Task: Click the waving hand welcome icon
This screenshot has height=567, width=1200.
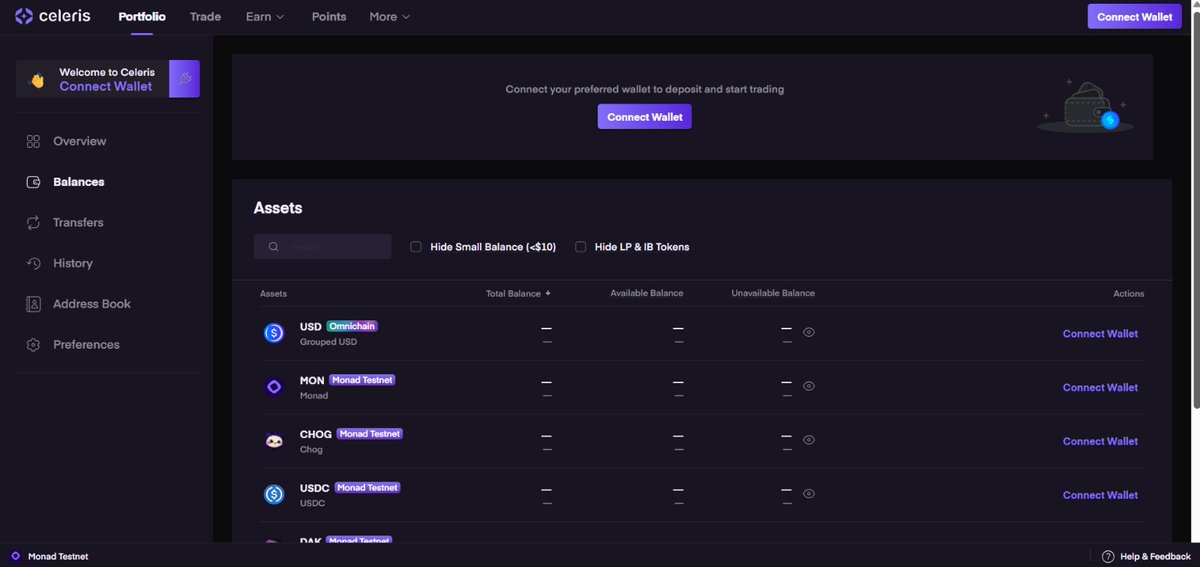Action: pos(37,80)
